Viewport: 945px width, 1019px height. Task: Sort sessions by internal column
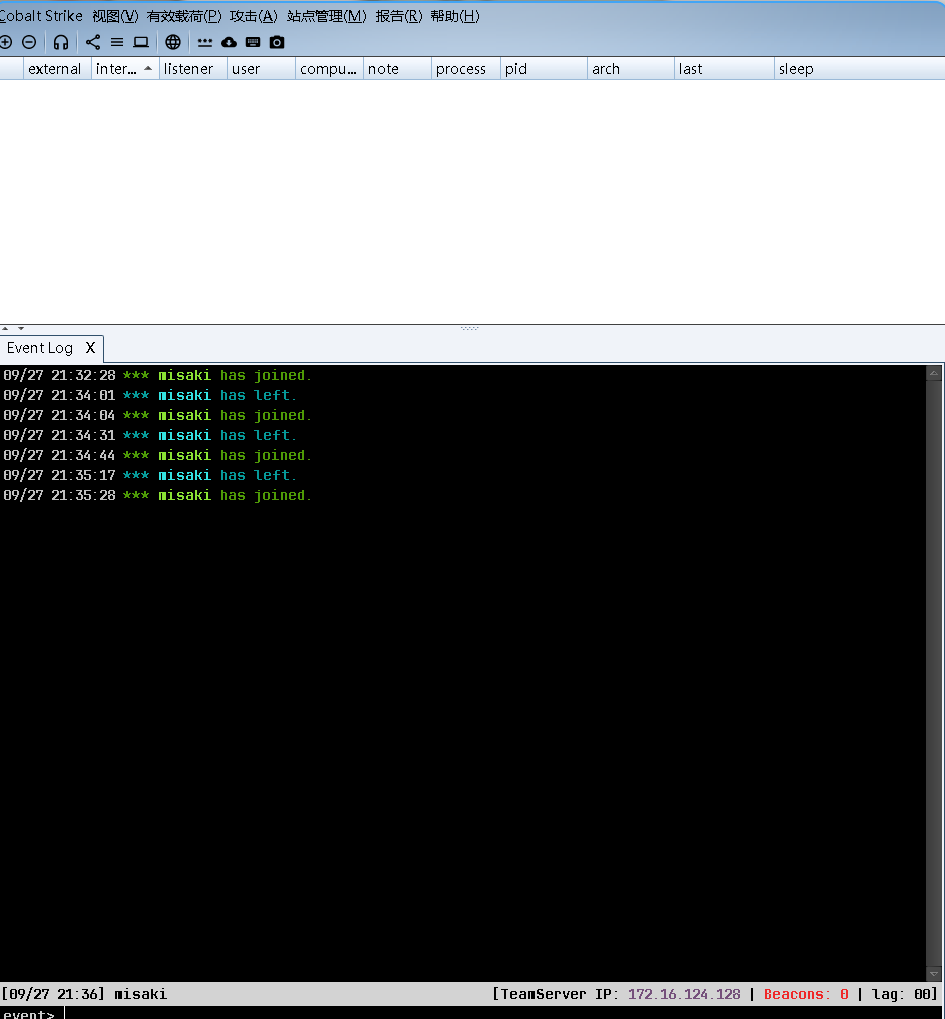(x=125, y=68)
